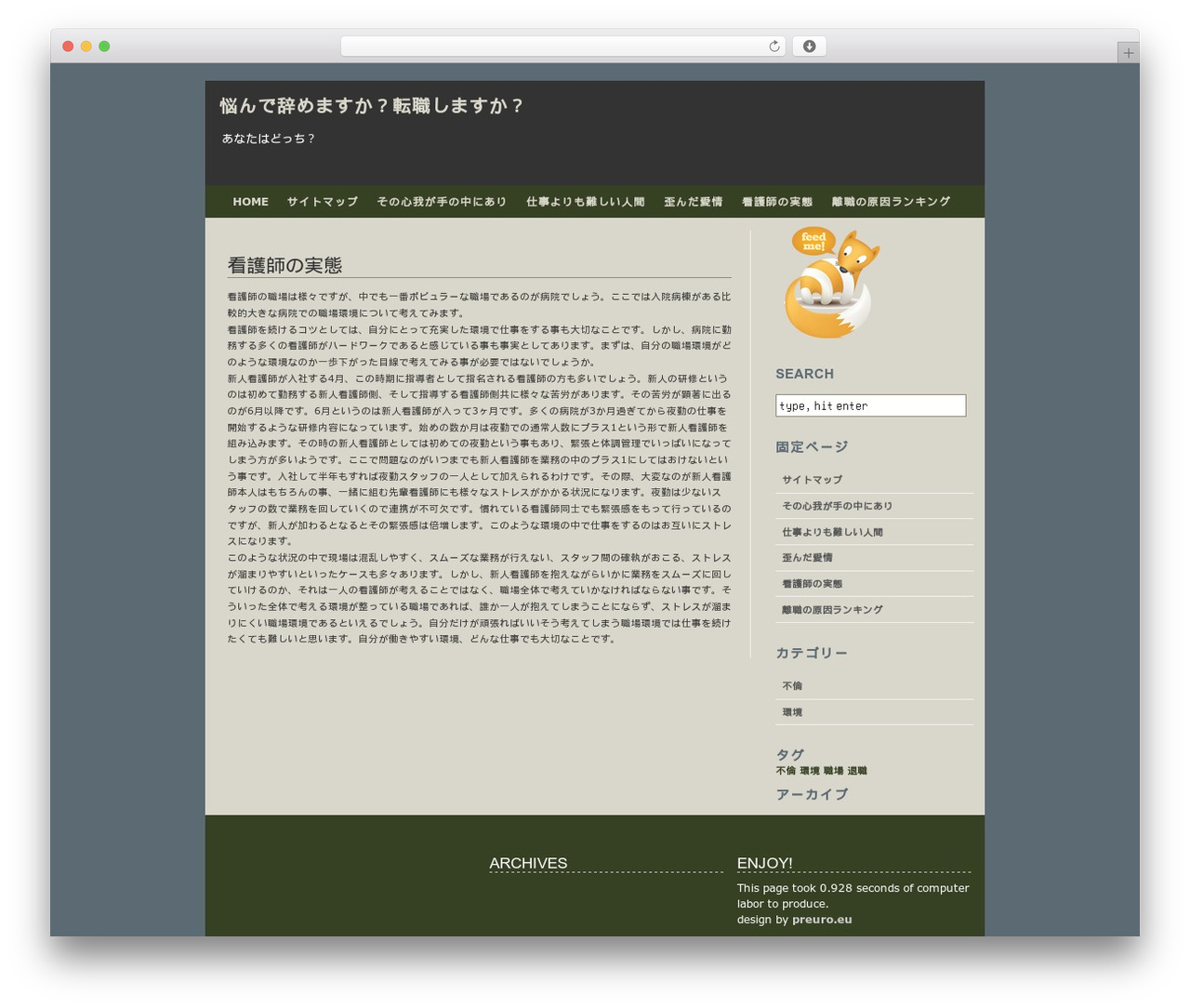The height and width of the screenshot is (1008, 1190).
Task: Minimize the window with the yellow button
Action: 86,46
